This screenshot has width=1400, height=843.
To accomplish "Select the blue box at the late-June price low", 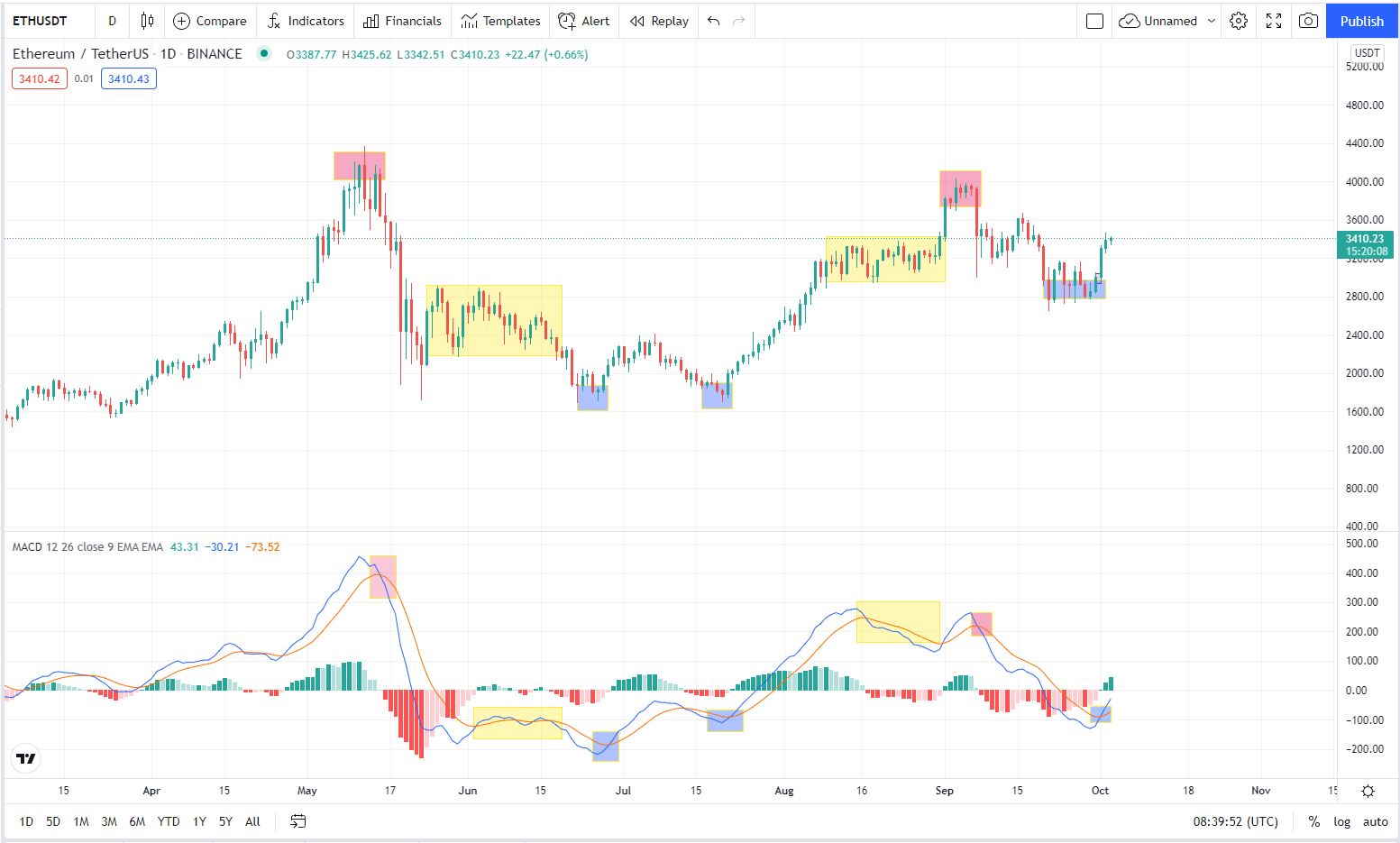I will click(592, 398).
